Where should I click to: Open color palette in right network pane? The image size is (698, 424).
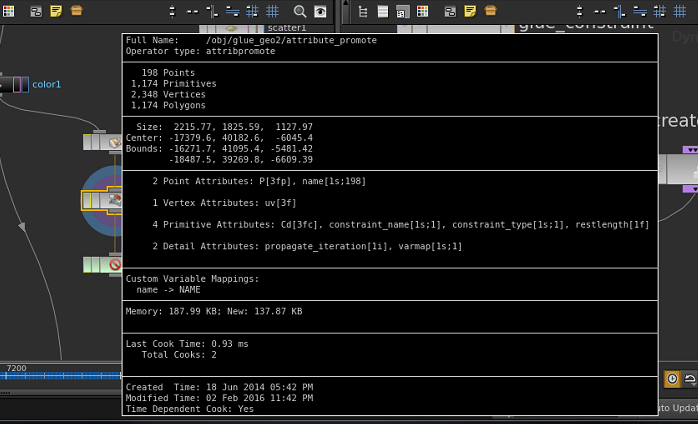(422, 11)
